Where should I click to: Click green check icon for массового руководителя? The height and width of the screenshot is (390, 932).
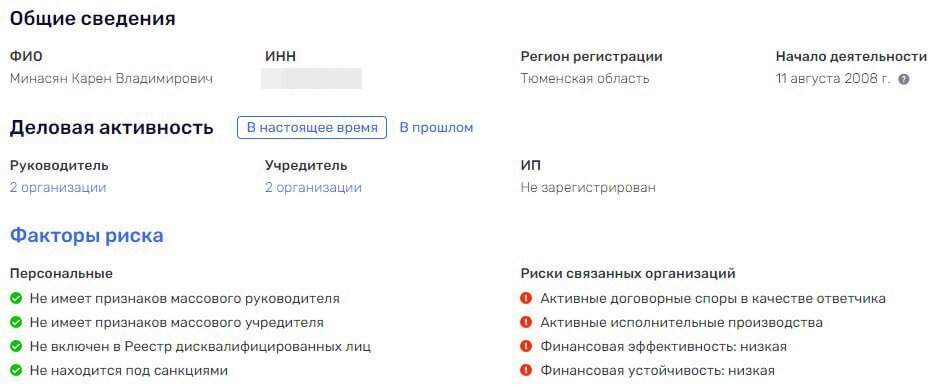click(x=16, y=298)
